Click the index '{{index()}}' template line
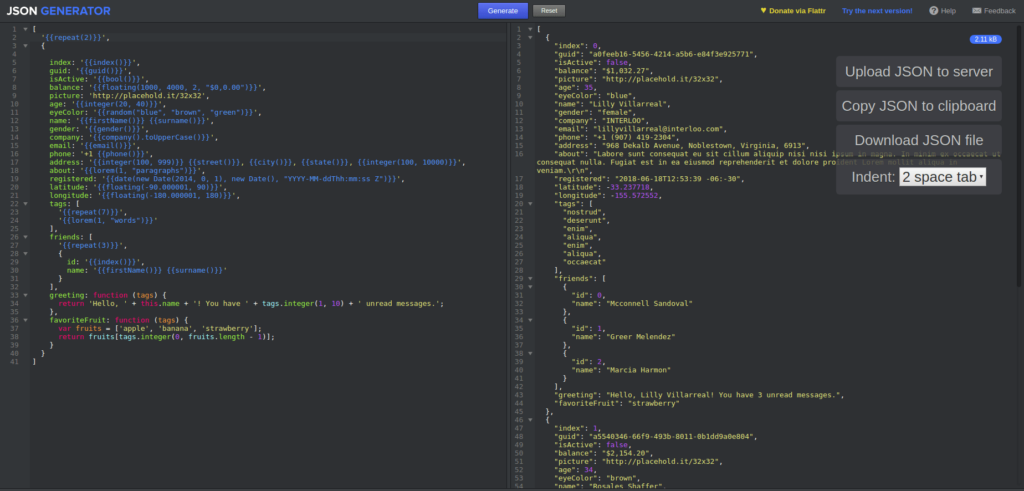1024x491 pixels. (x=95, y=63)
